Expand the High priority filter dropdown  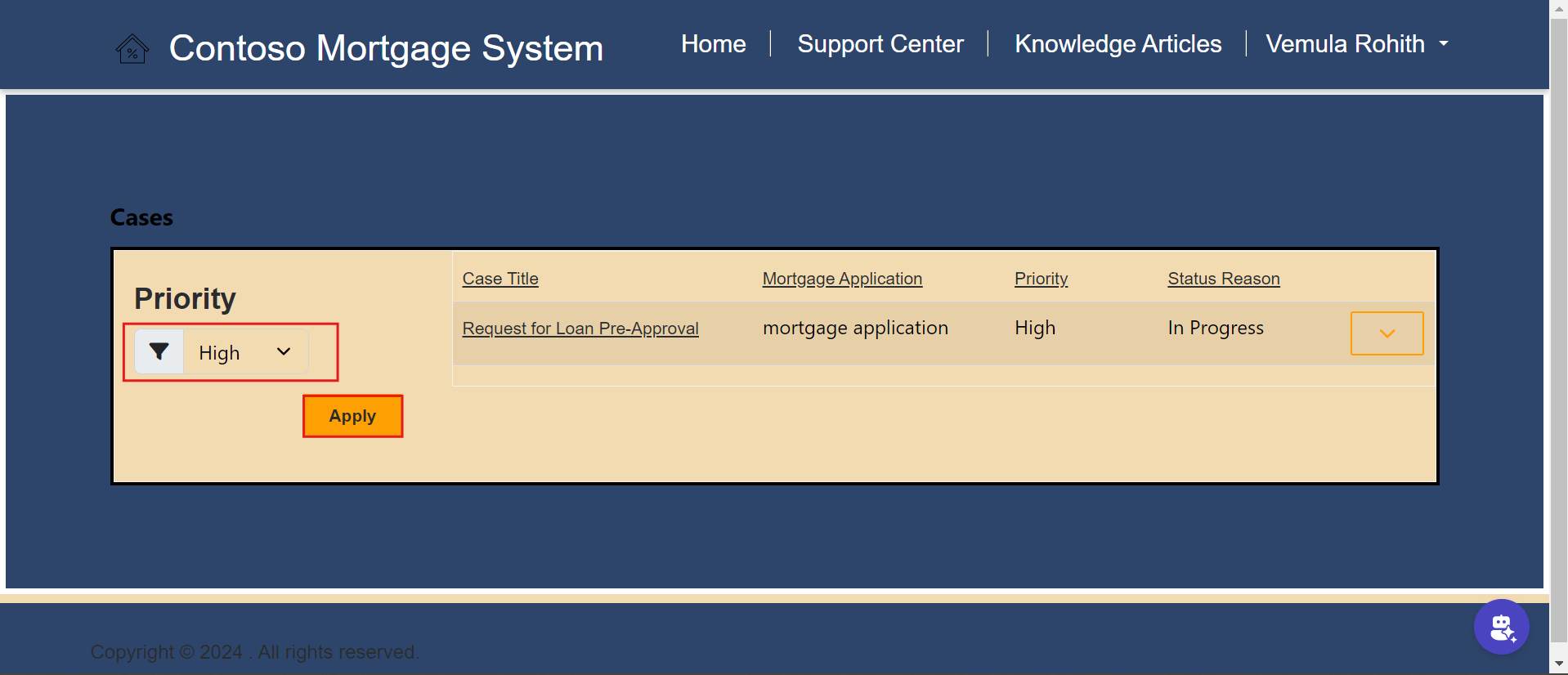[245, 352]
